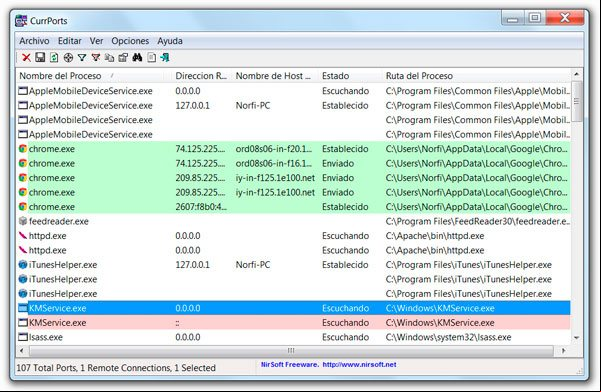
Task: Click ord08s06-in-f16.1... host cell
Action: coord(274,164)
